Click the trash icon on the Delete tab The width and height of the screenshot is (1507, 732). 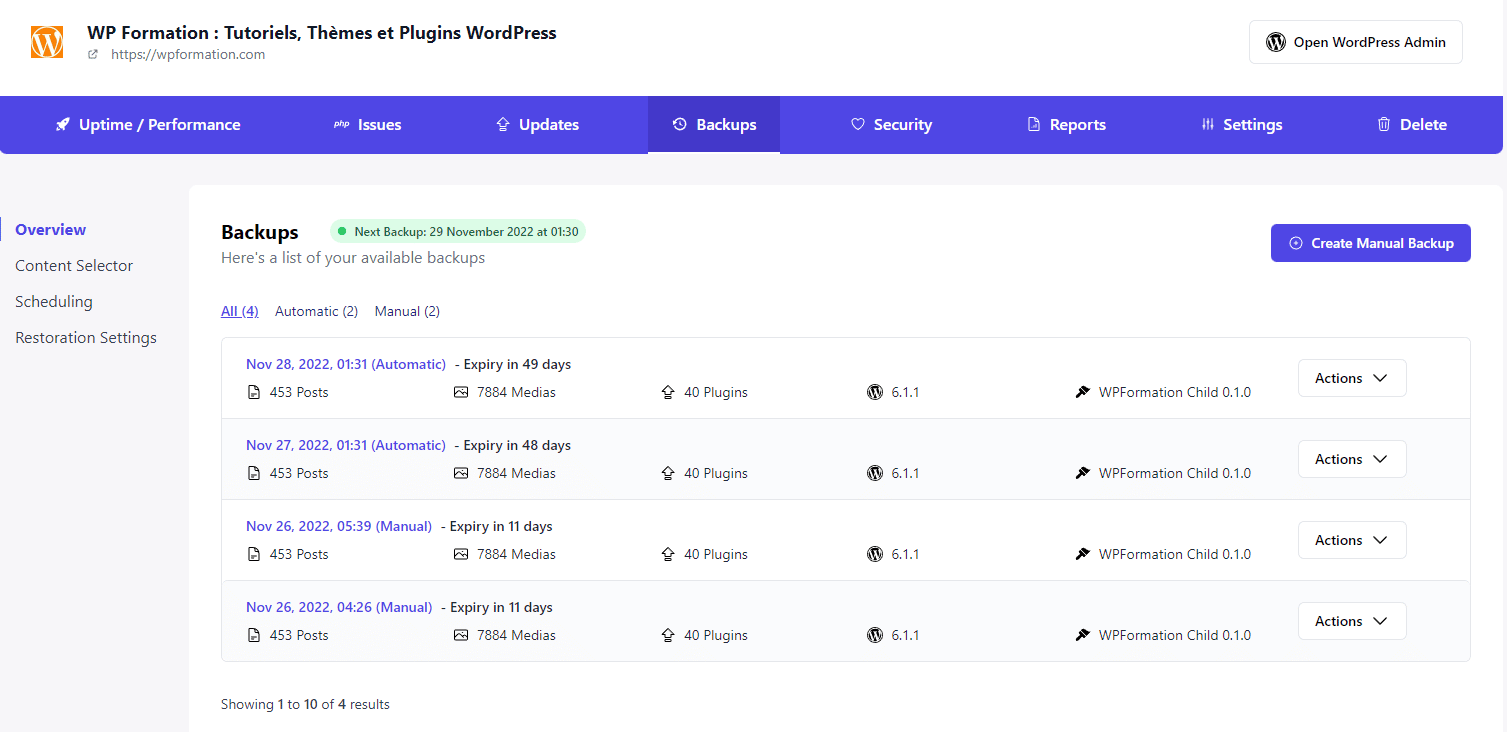click(1384, 125)
